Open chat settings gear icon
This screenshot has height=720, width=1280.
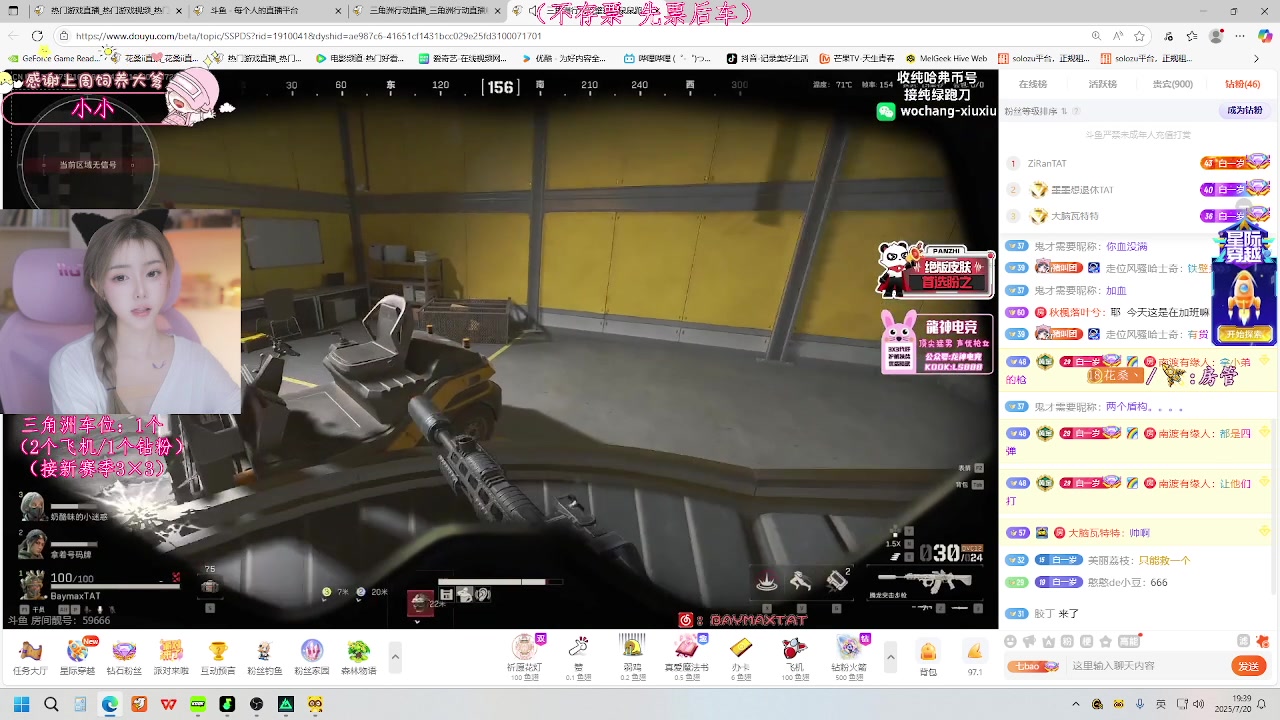[x=1262, y=641]
